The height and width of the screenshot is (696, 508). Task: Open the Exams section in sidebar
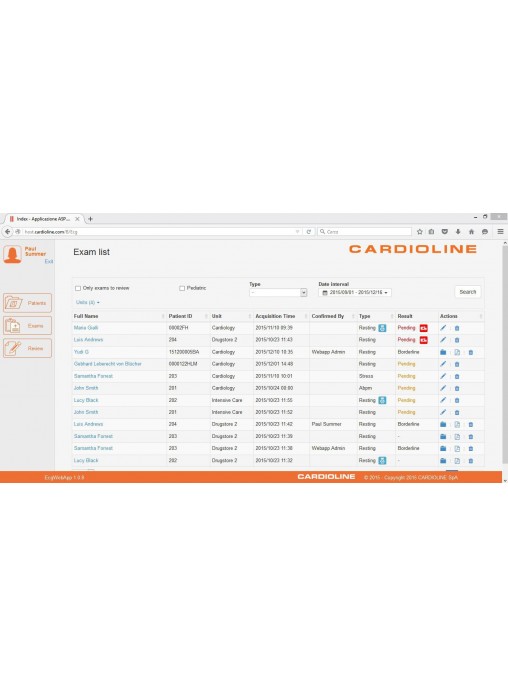28,325
